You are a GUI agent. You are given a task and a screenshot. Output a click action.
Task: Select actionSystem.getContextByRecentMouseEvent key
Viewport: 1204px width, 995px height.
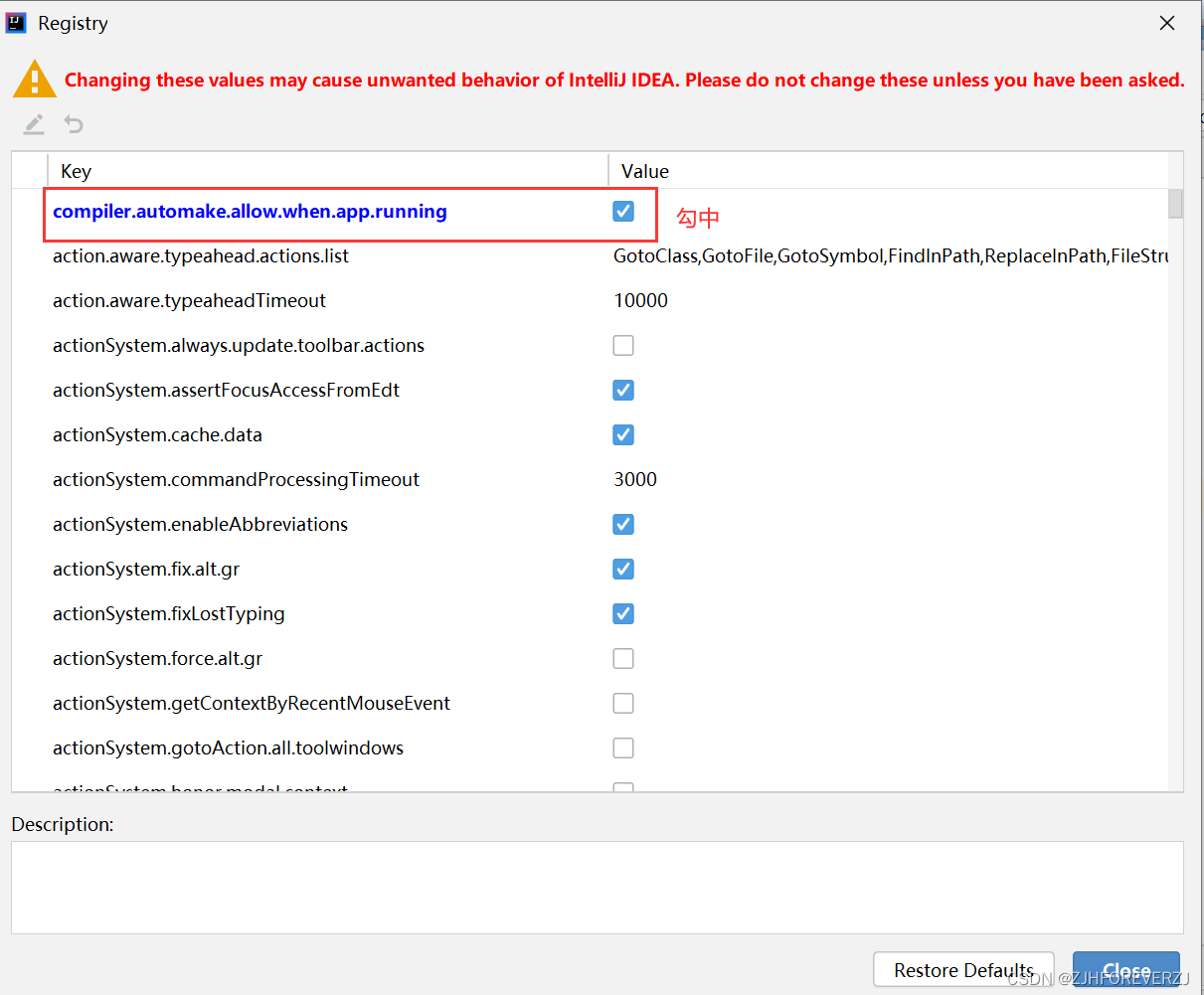[x=252, y=704]
